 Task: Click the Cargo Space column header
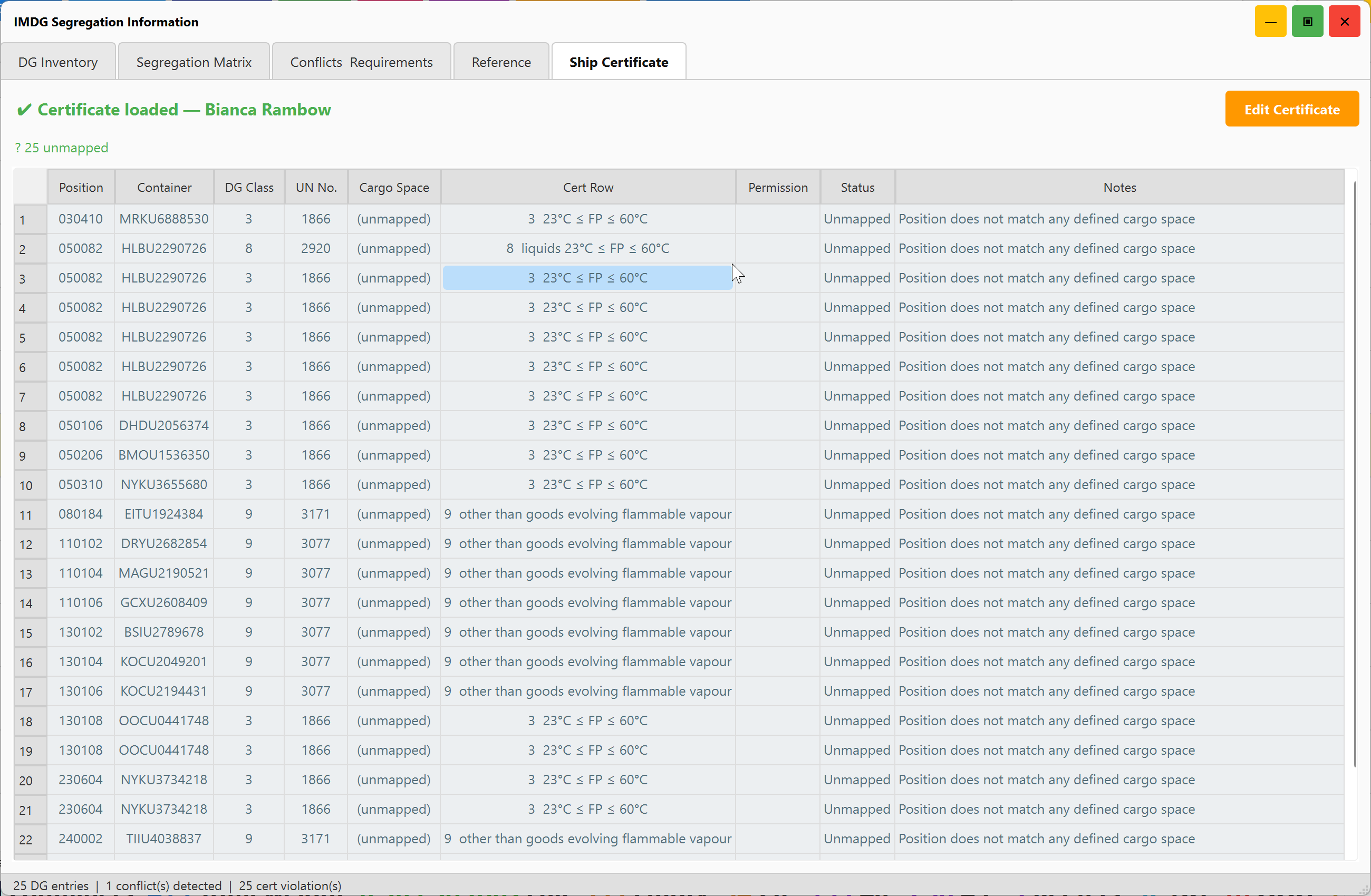[x=394, y=187]
